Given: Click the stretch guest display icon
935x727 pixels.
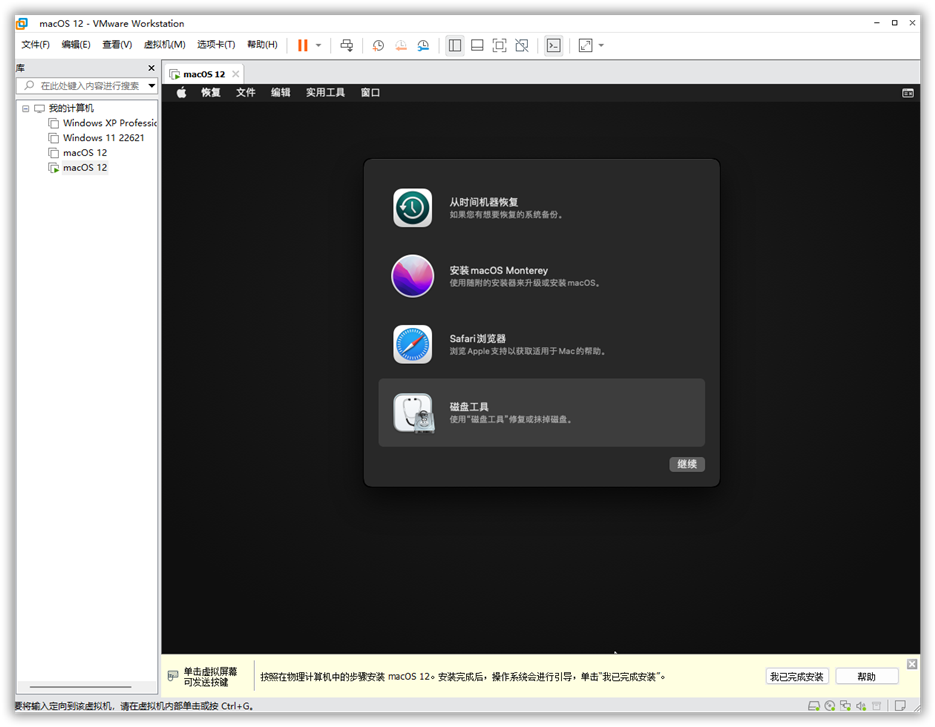Looking at the screenshot, I should pyautogui.click(x=586, y=45).
